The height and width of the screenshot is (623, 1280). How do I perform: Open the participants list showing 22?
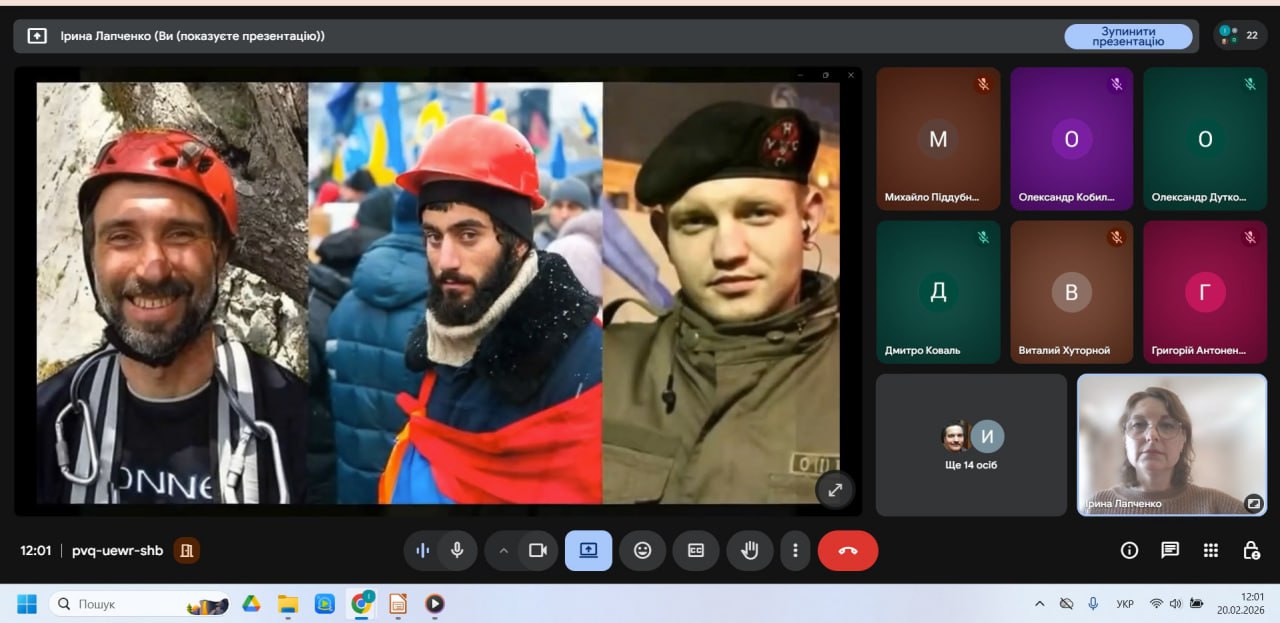pyautogui.click(x=1240, y=35)
